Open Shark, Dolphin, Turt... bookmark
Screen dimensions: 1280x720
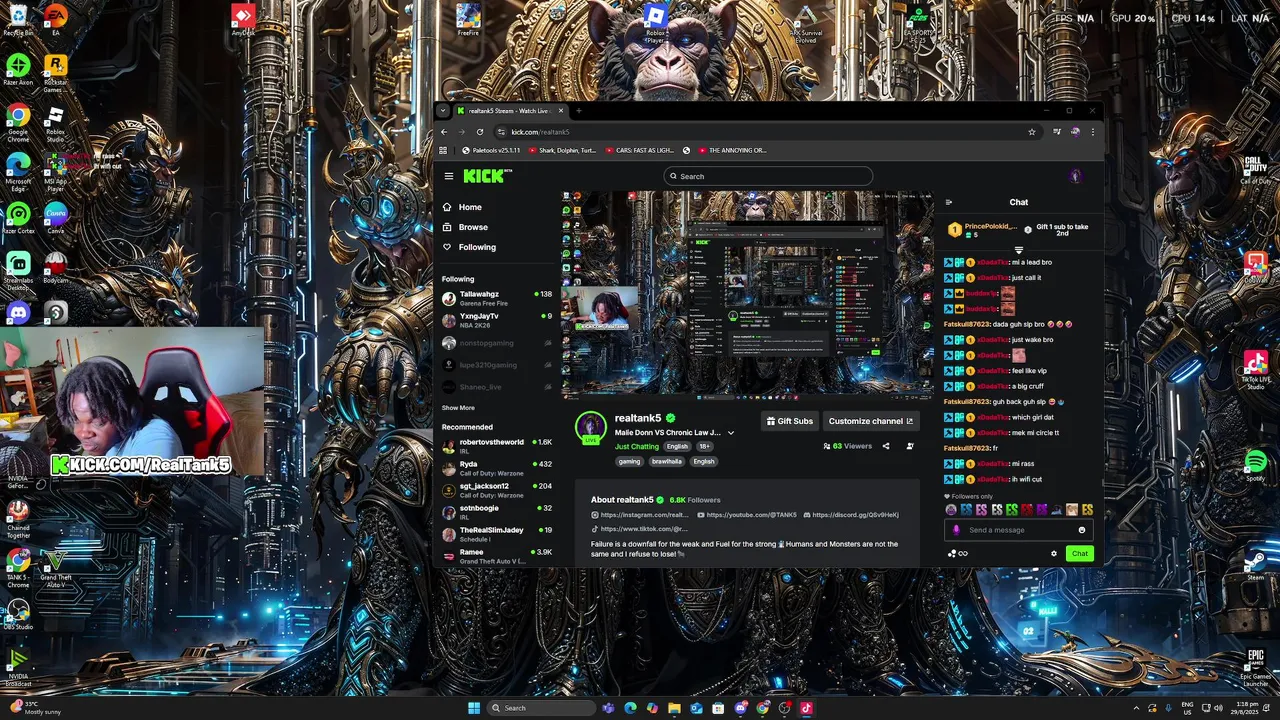(x=562, y=150)
